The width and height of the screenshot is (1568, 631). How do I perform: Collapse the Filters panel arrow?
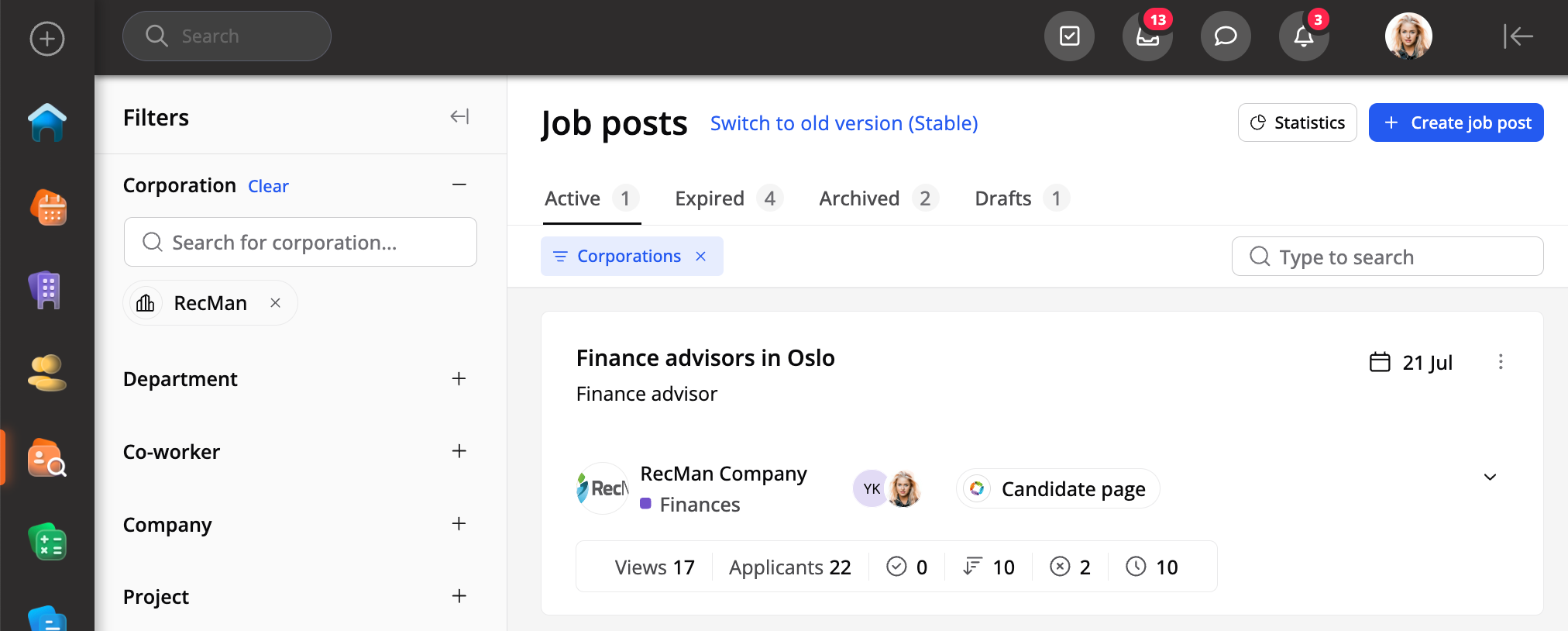(459, 116)
